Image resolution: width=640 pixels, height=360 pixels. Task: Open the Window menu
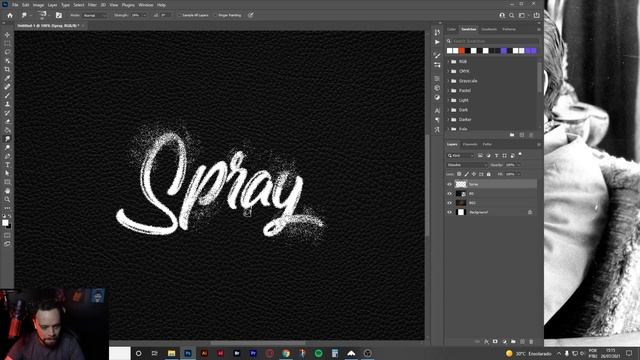click(x=146, y=5)
